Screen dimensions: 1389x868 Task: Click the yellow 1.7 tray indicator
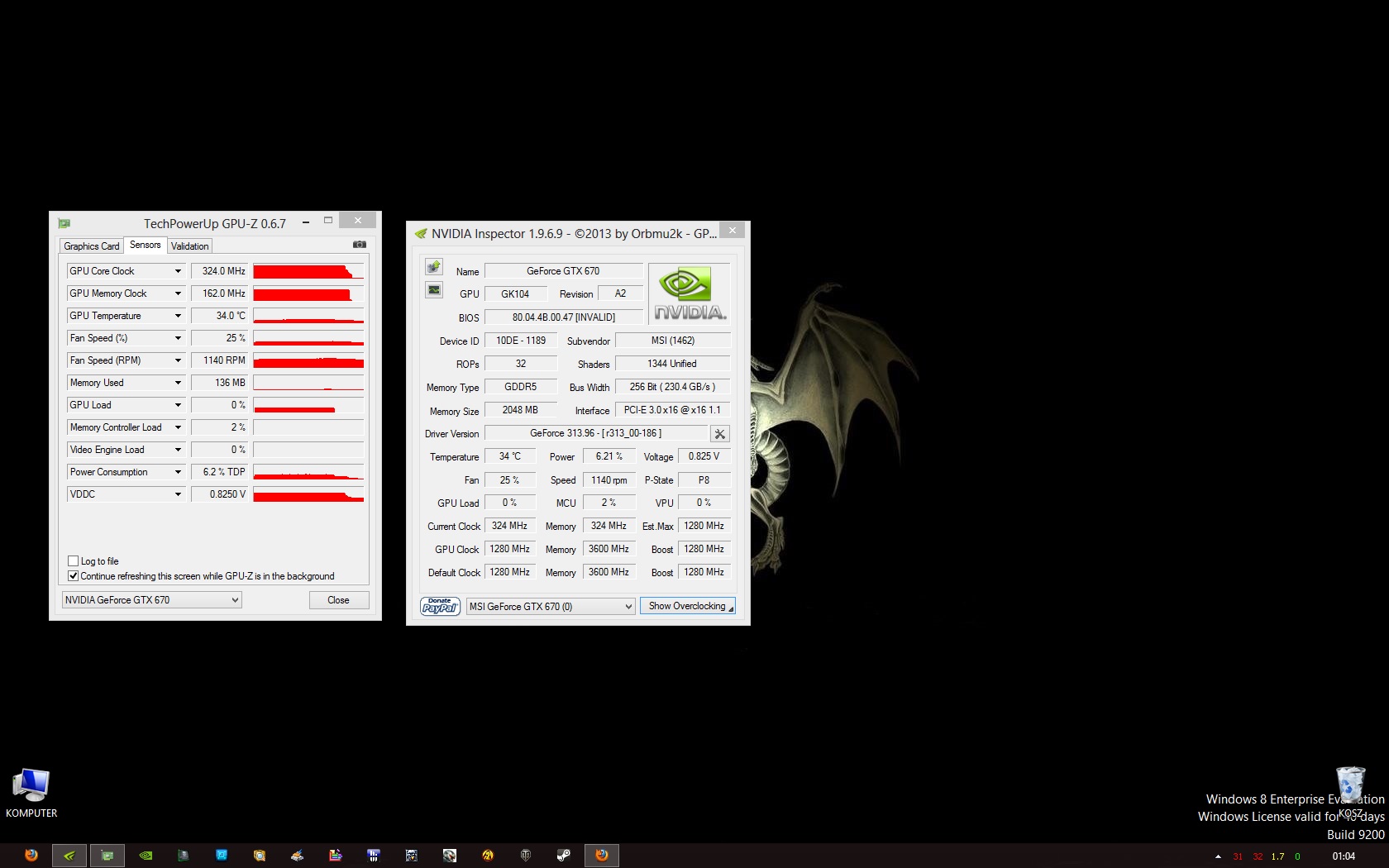point(1277,856)
